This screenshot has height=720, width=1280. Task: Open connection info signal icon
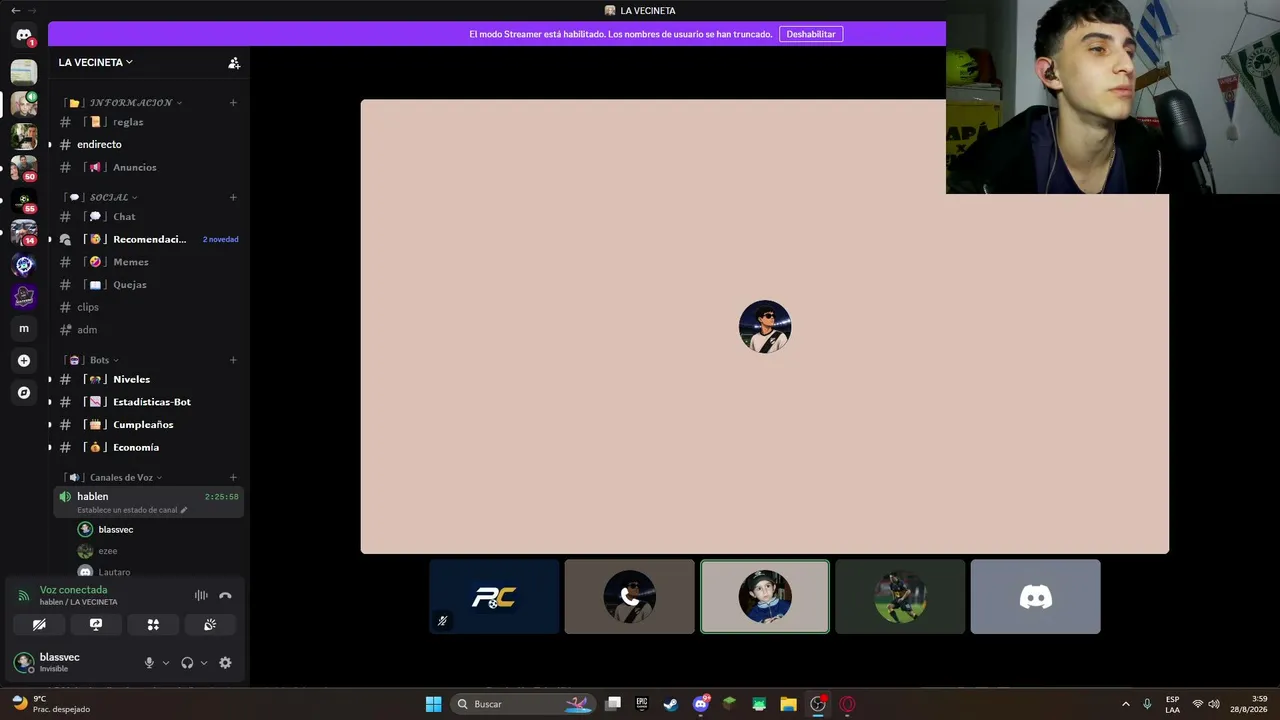click(23, 596)
